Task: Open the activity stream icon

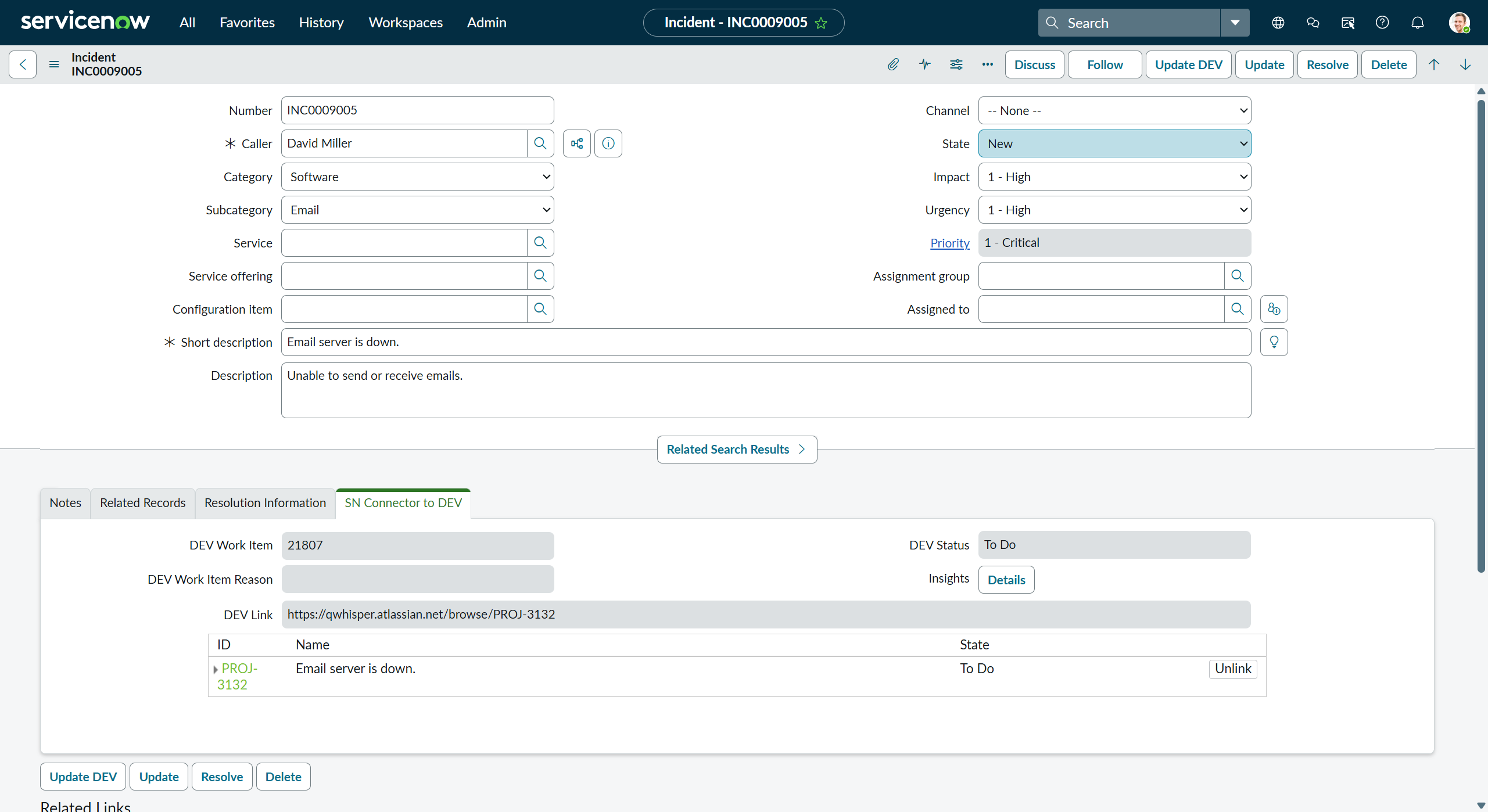Action: 924,64
